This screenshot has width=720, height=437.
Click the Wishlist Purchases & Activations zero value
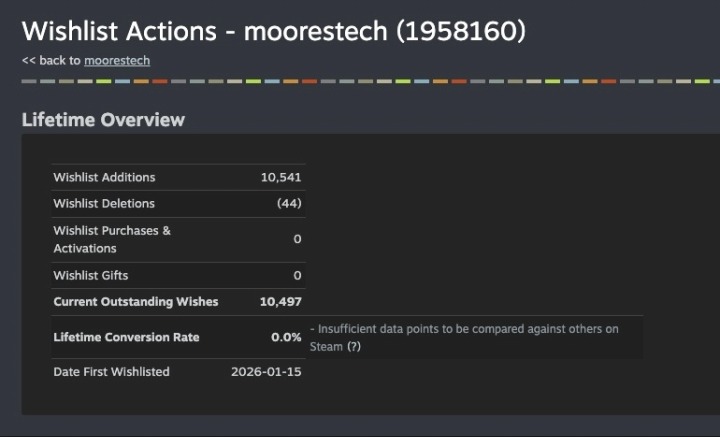click(x=297, y=240)
